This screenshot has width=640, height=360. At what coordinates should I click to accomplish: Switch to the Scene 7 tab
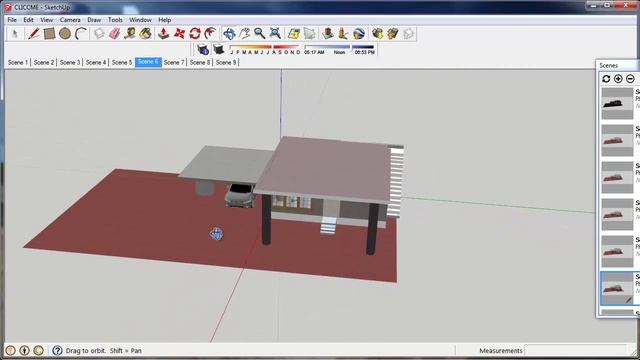pos(174,62)
